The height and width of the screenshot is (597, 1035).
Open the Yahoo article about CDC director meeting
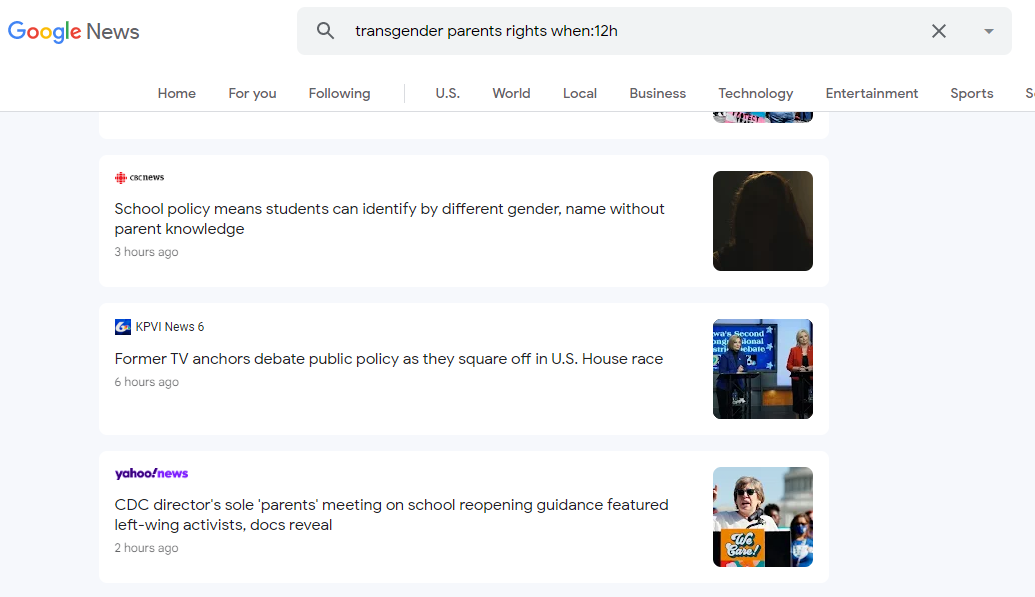point(391,513)
